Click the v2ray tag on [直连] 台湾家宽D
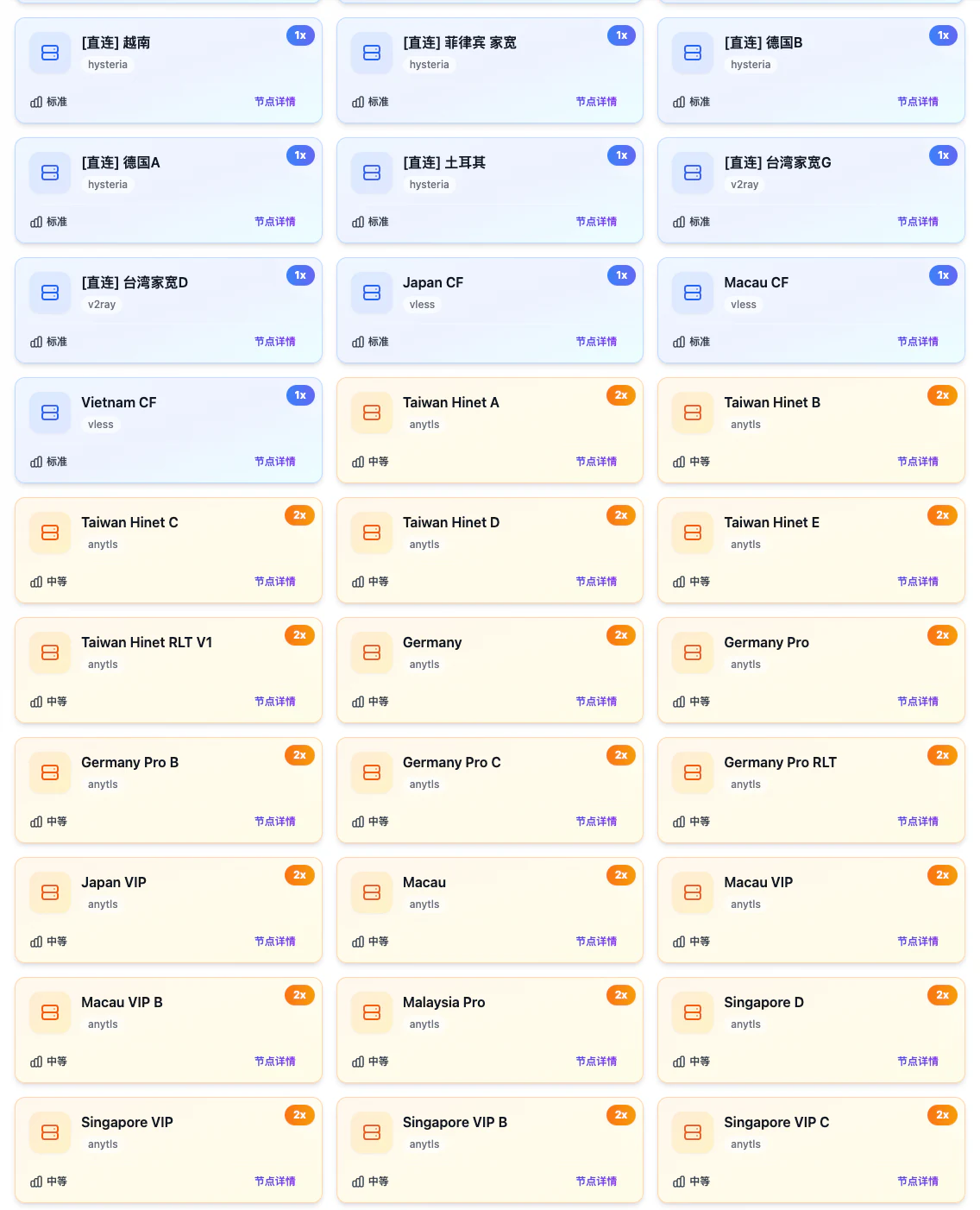 [102, 305]
